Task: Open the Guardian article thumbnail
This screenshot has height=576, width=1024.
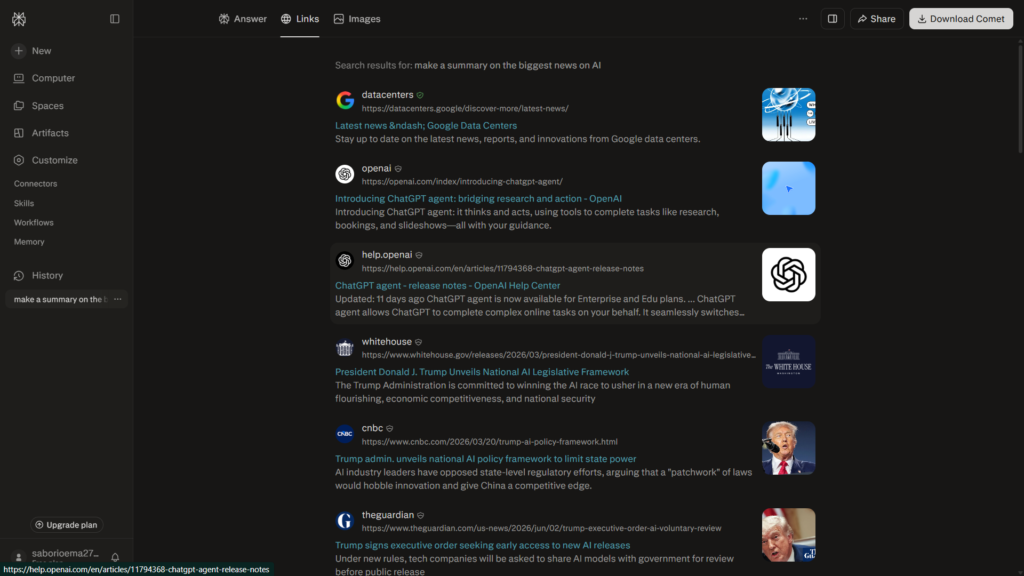Action: (x=788, y=535)
